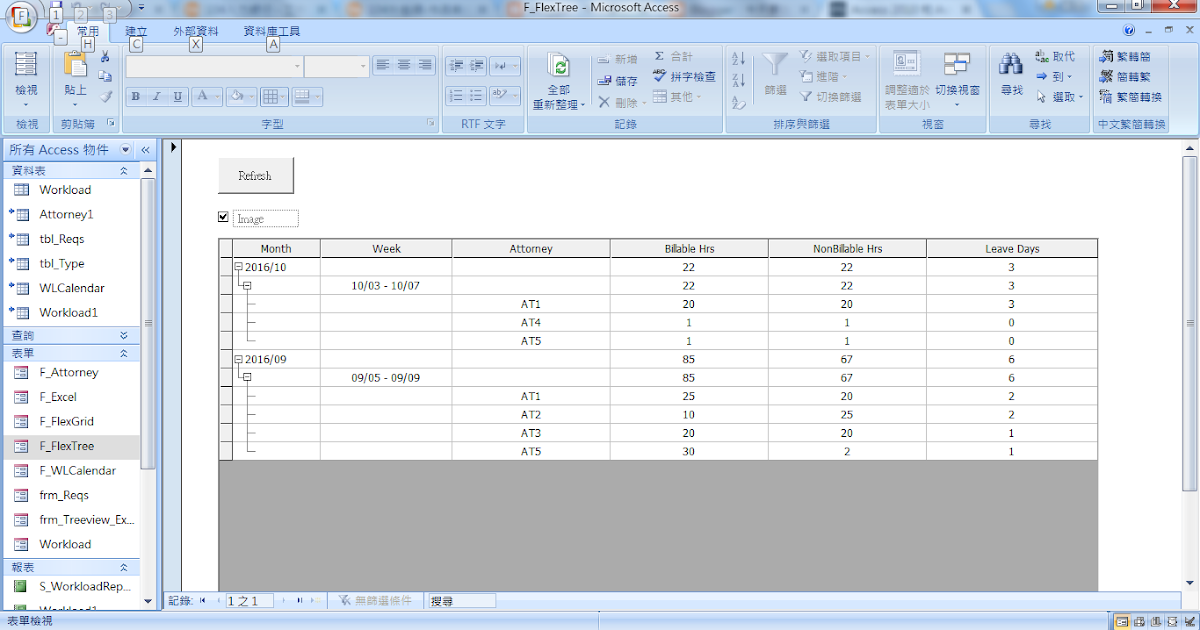Open the font size dropdown
Screen dimensions: 1200x630
click(x=362, y=65)
